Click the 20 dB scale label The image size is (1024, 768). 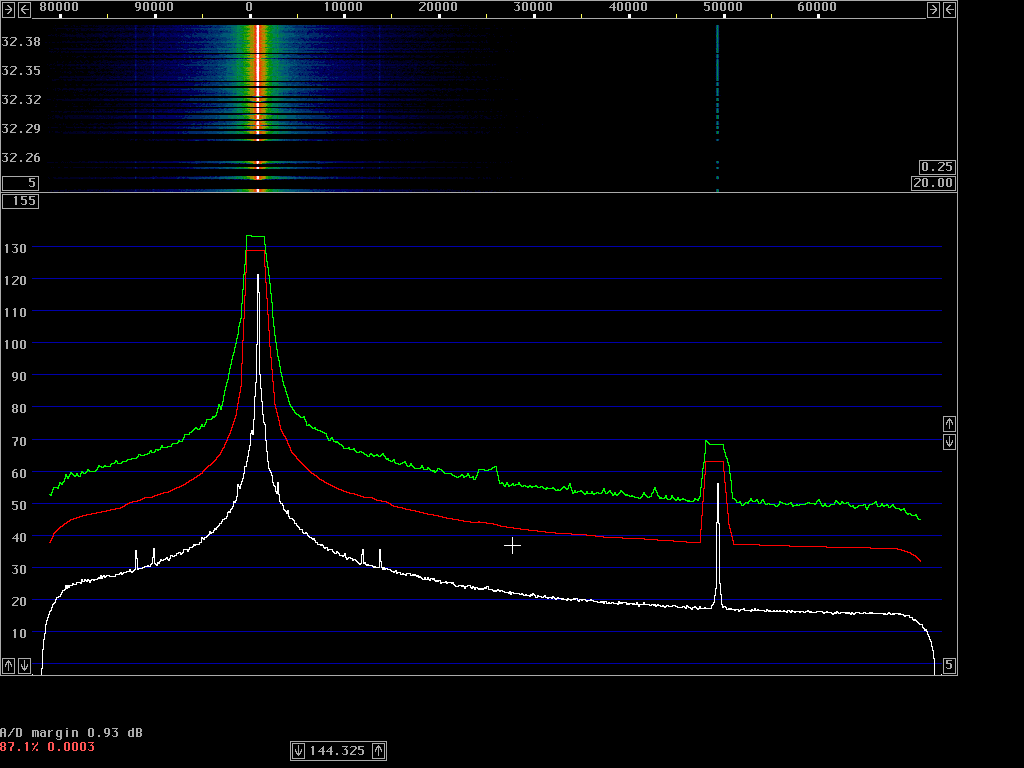pyautogui.click(x=19, y=601)
